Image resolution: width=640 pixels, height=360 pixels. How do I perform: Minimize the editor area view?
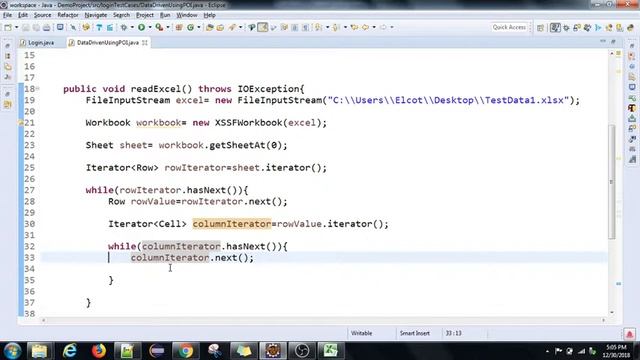click(603, 42)
